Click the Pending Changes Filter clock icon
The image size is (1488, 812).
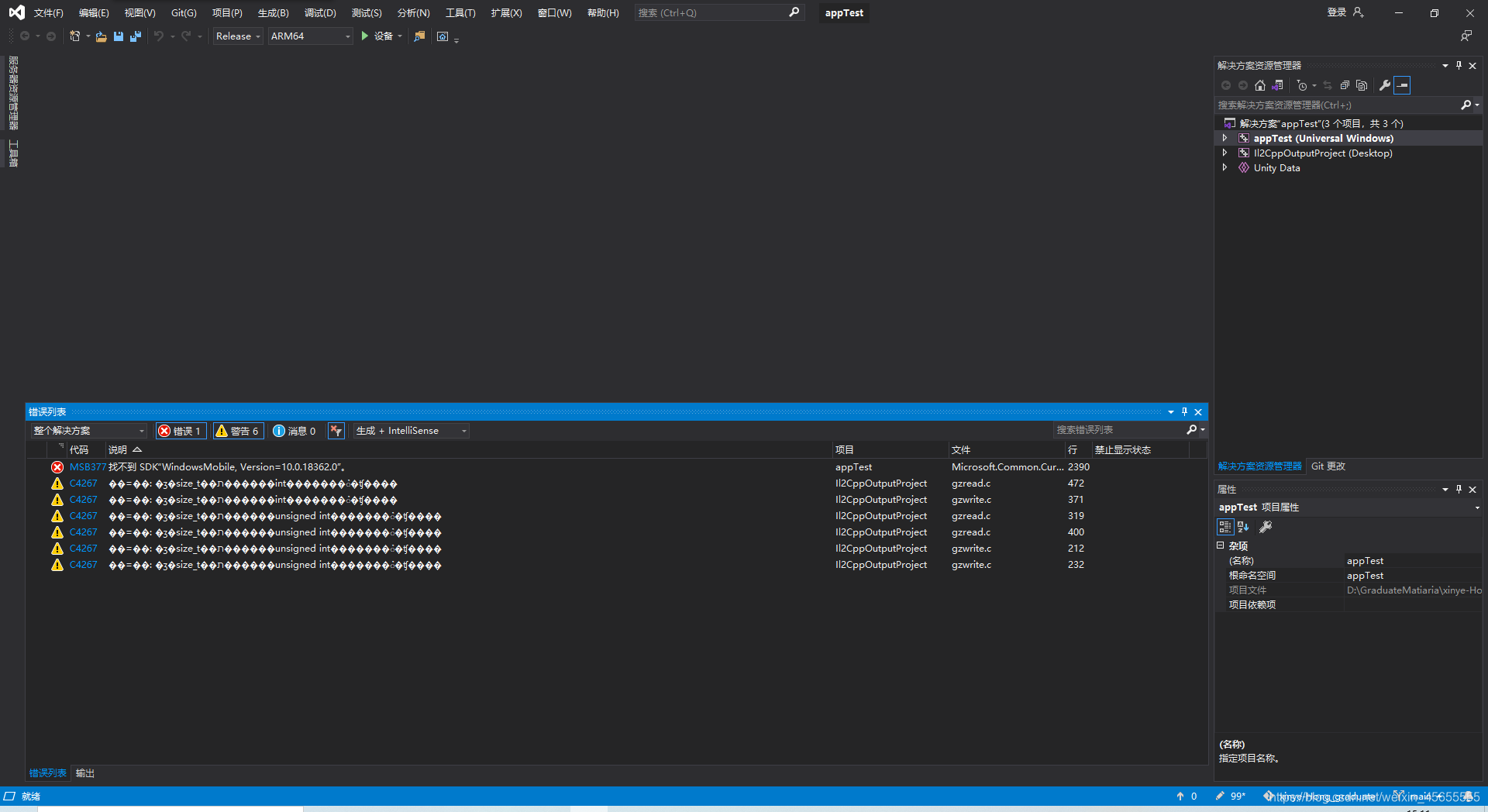click(1302, 85)
